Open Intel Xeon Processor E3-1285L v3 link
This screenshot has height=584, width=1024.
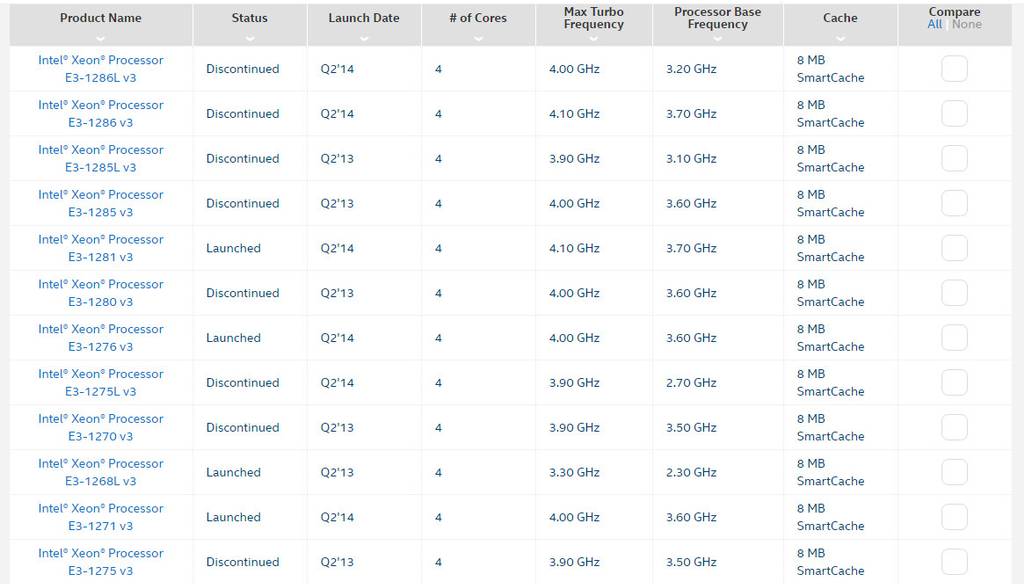100,159
